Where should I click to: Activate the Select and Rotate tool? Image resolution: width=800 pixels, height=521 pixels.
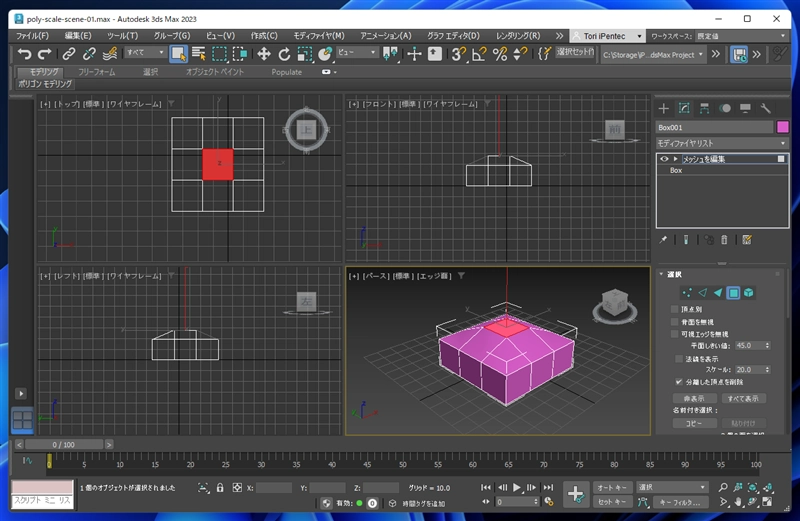tap(284, 54)
